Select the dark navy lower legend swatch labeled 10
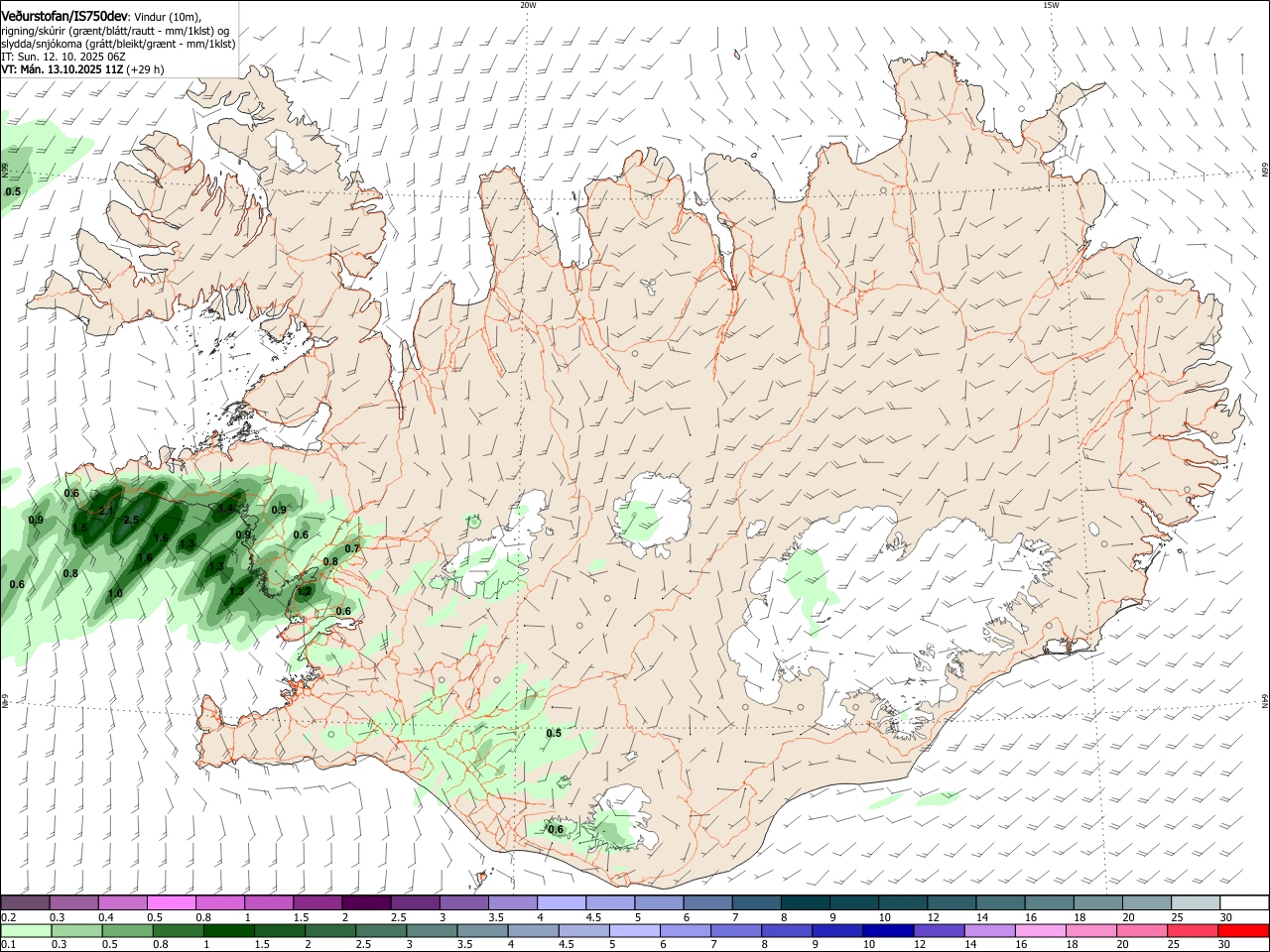 tap(888, 930)
